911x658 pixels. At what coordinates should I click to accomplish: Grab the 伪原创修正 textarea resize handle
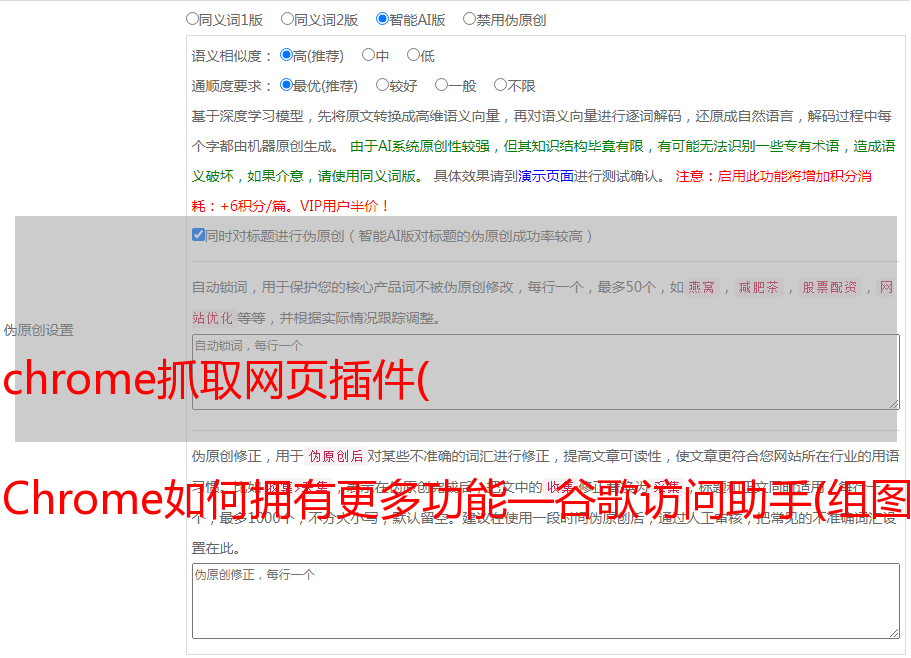click(x=894, y=634)
